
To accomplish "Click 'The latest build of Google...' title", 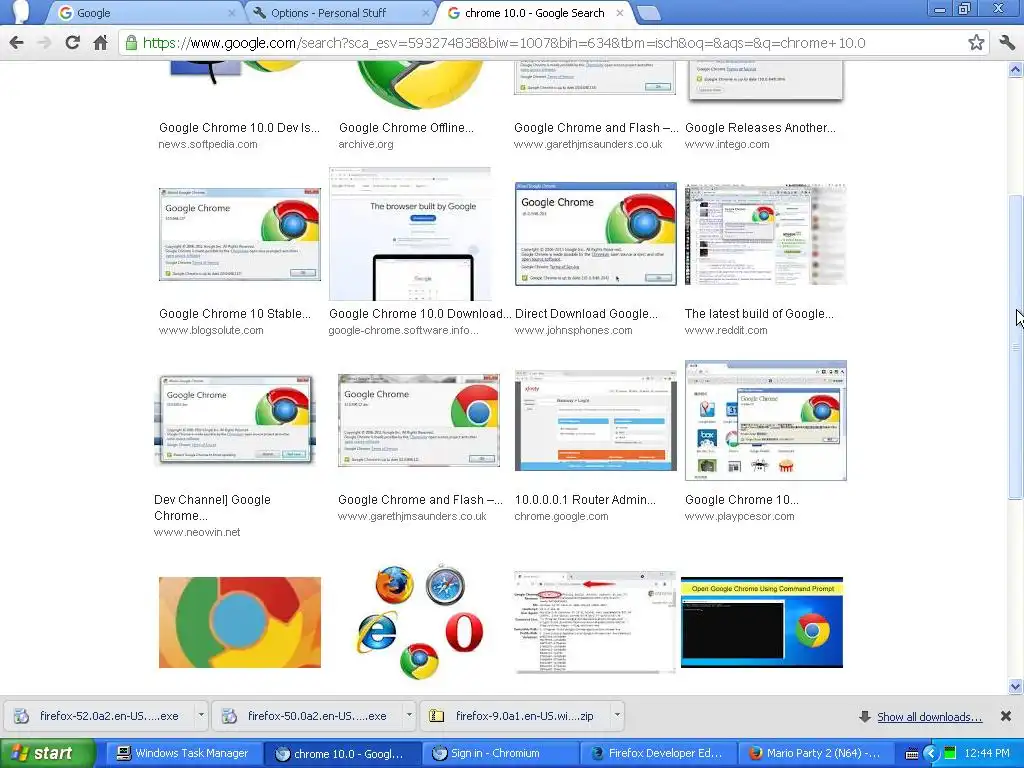I will pos(759,313).
